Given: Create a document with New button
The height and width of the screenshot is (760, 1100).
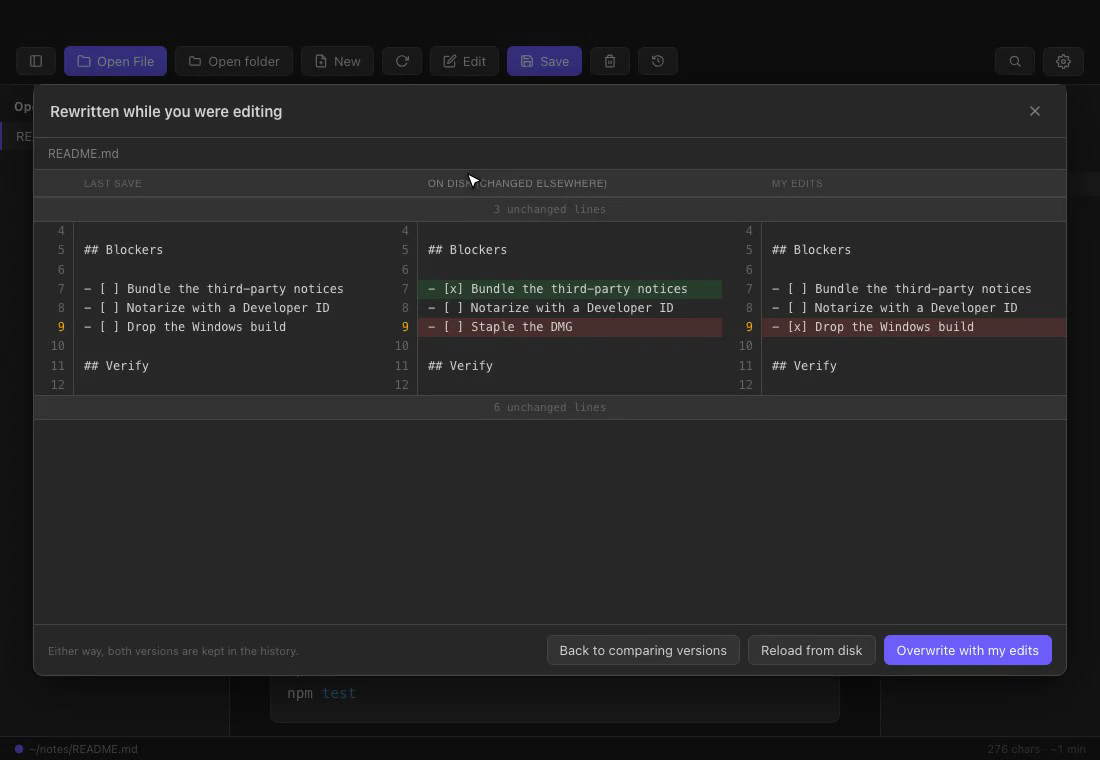Looking at the screenshot, I should pos(337,61).
